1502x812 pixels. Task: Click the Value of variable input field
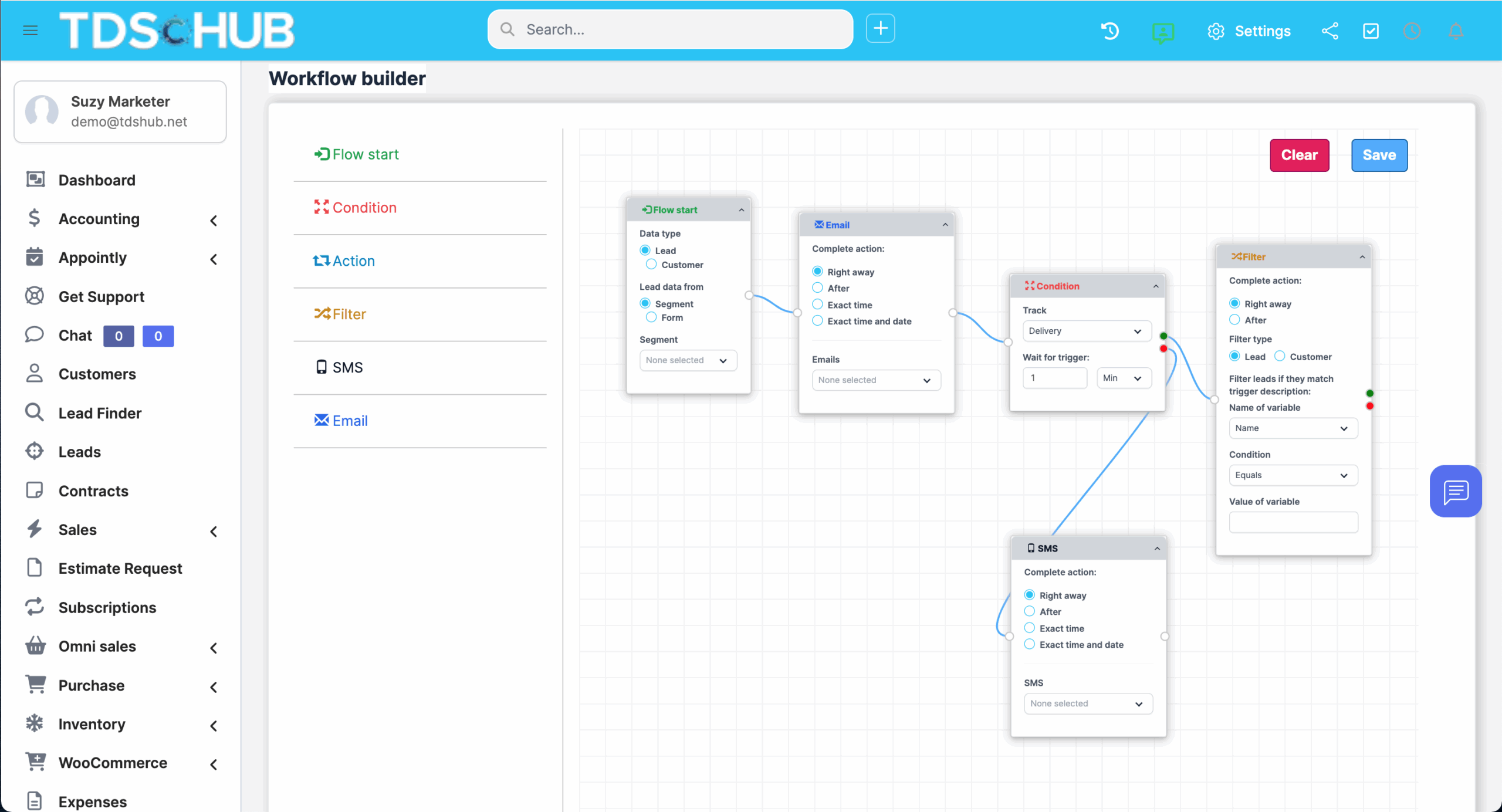click(1293, 522)
